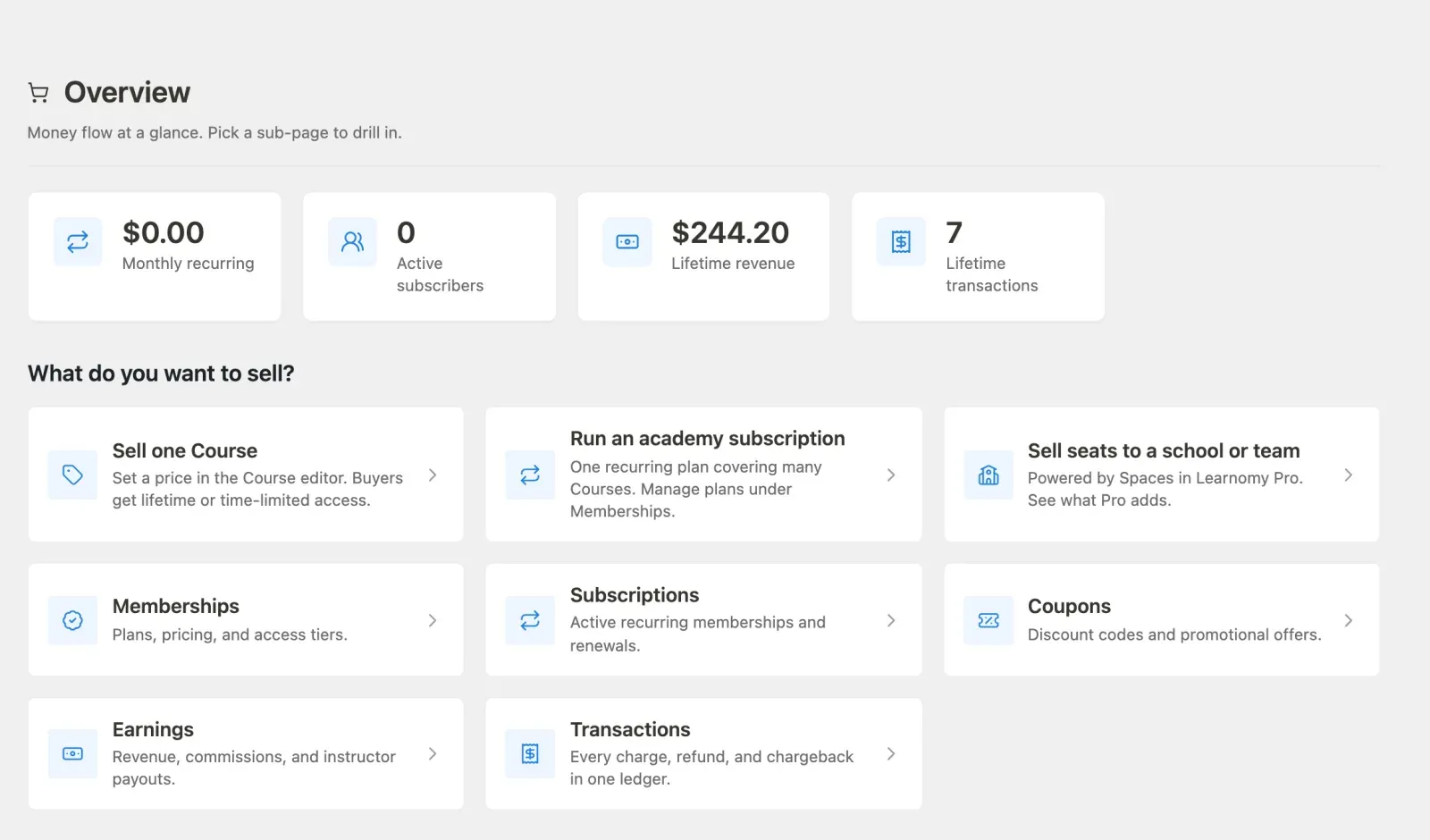Image resolution: width=1430 pixels, height=840 pixels.
Task: Click chevron on Sell seats to a school card
Action: click(x=1349, y=475)
